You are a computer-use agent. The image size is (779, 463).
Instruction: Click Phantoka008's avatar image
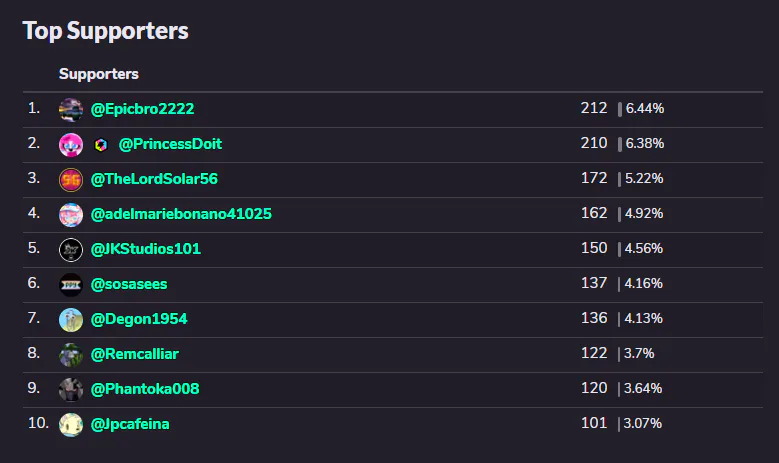click(71, 390)
